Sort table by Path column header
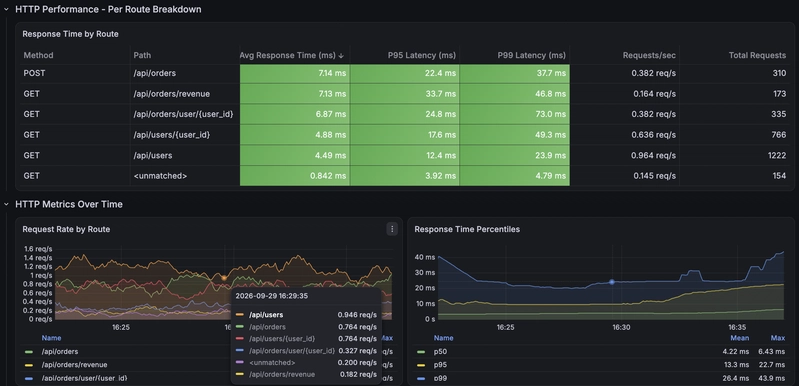The height and width of the screenshot is (386, 799). click(x=142, y=55)
